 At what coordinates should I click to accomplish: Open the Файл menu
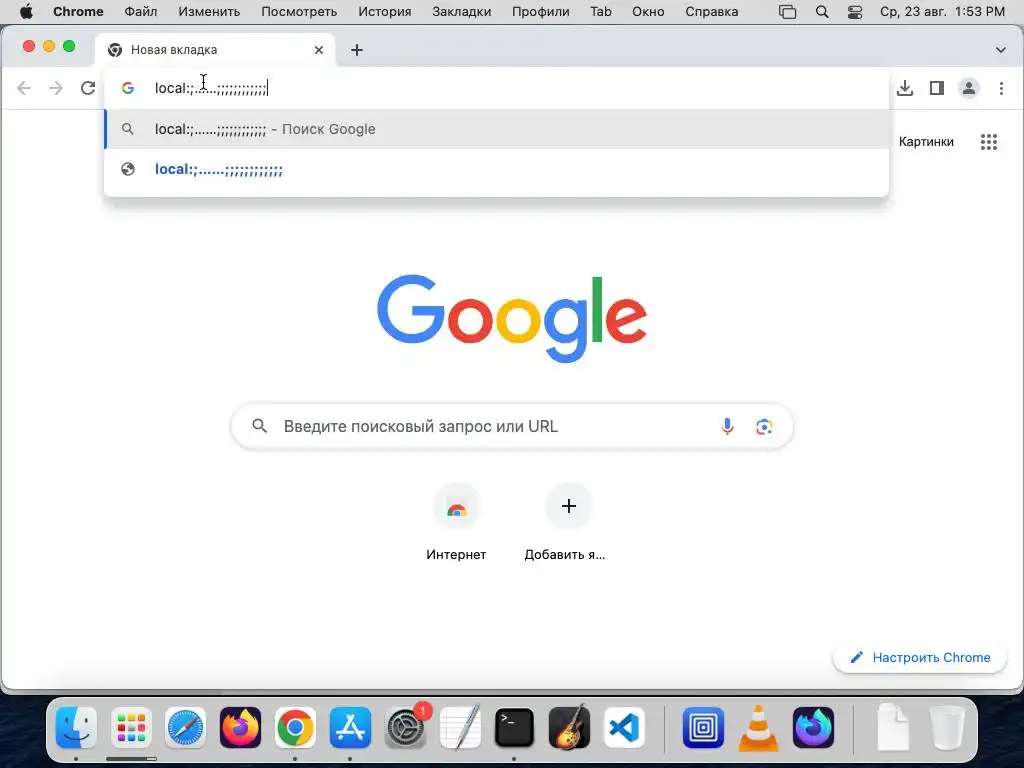click(x=140, y=12)
